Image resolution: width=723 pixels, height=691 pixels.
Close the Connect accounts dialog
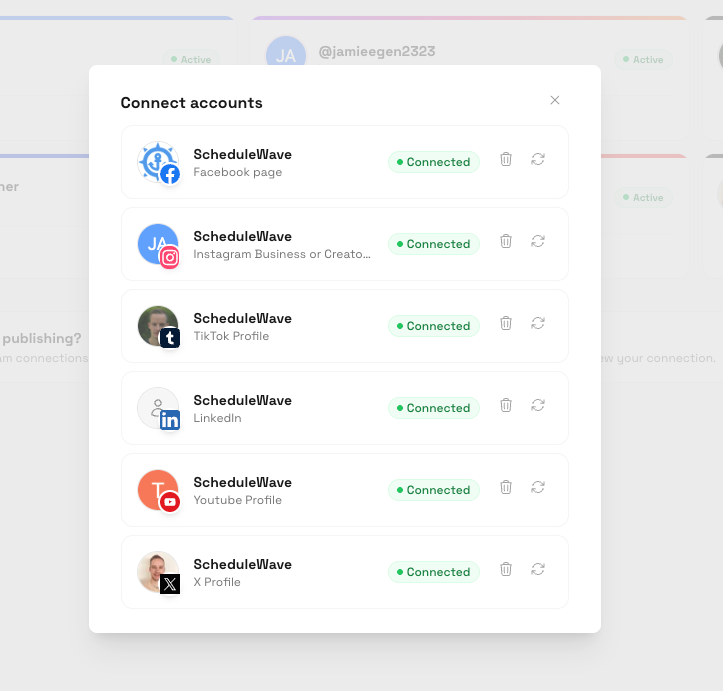click(555, 100)
